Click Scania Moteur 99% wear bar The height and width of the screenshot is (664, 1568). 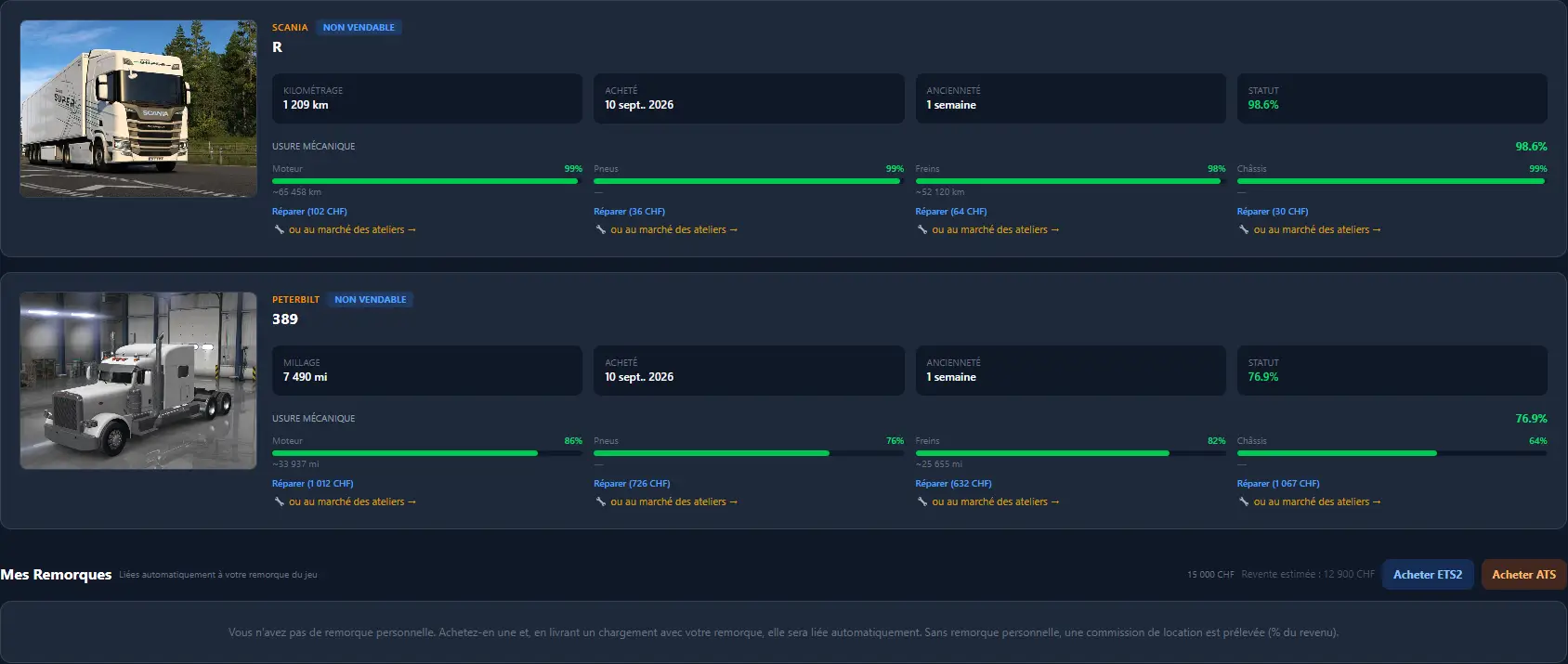pyautogui.click(x=427, y=181)
